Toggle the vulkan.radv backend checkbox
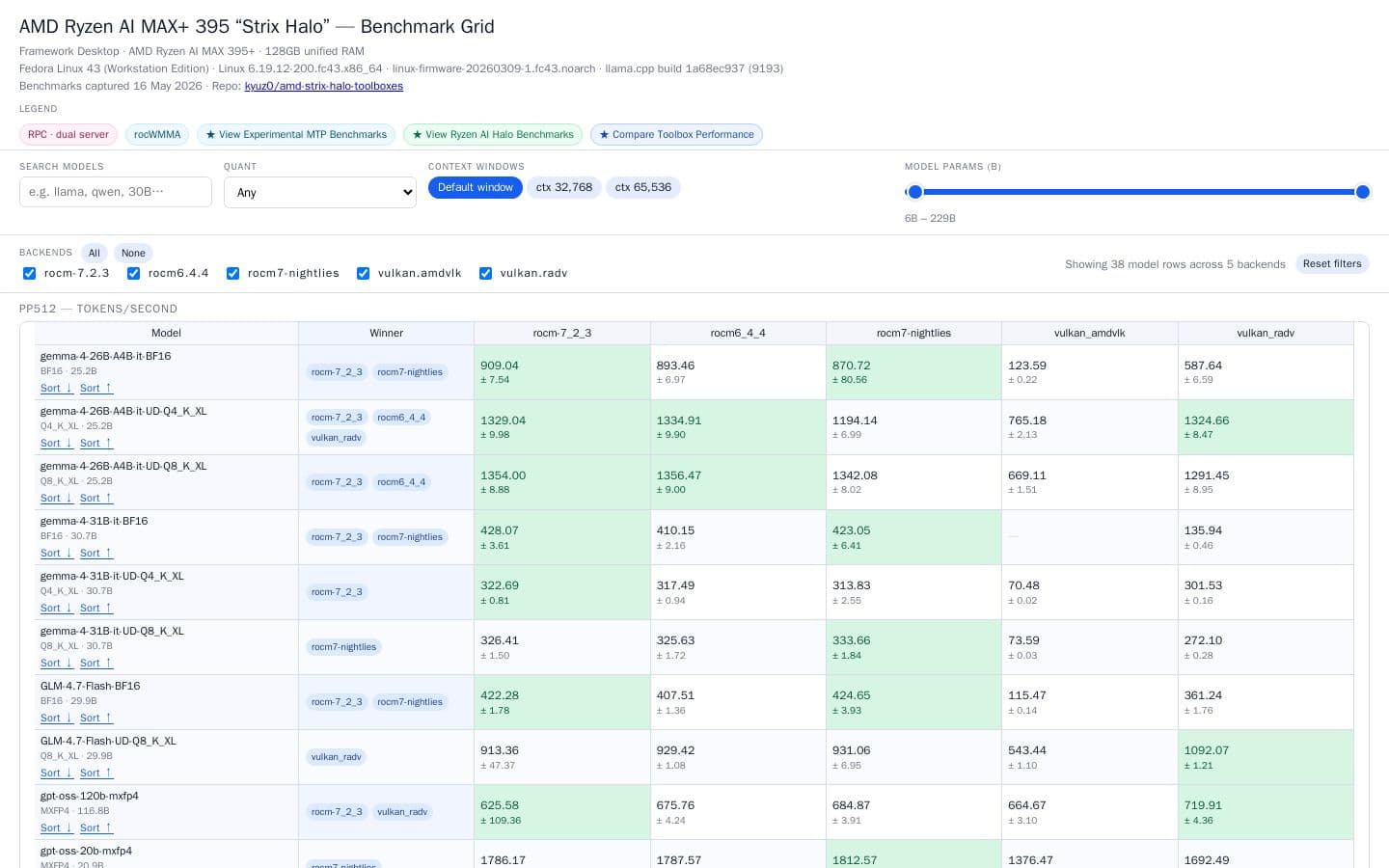The height and width of the screenshot is (868, 1389). tap(485, 273)
